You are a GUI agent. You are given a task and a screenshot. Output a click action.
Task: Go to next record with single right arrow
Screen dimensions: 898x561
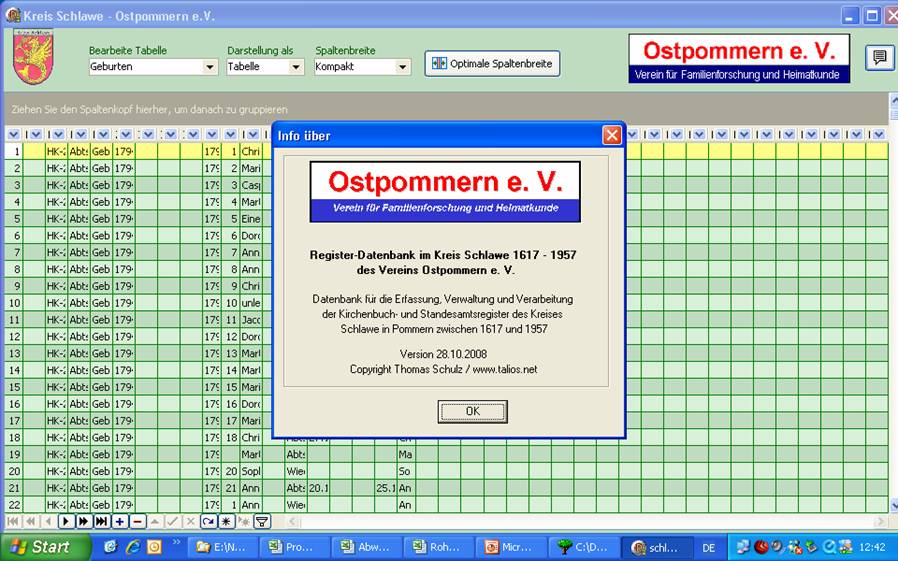66,522
